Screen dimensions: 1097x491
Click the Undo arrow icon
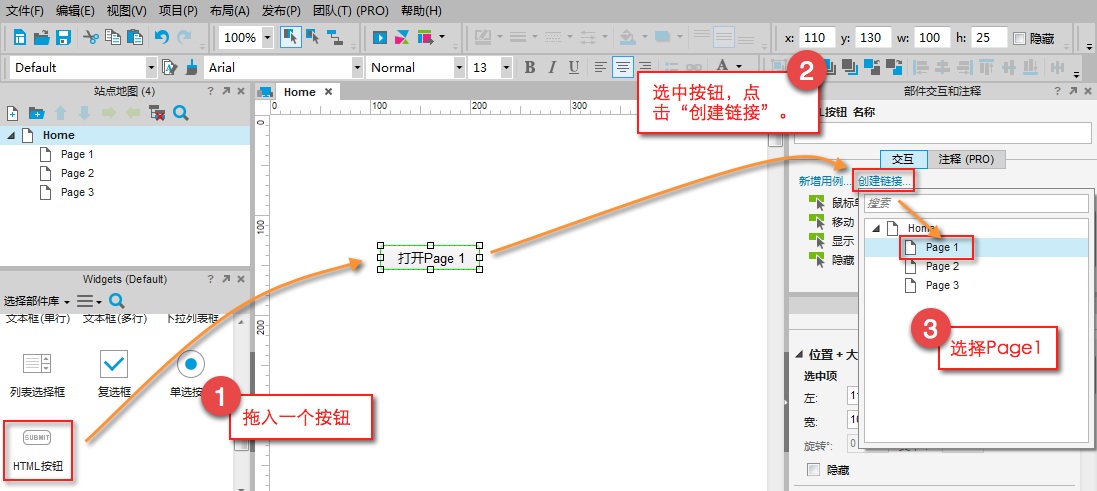click(161, 38)
